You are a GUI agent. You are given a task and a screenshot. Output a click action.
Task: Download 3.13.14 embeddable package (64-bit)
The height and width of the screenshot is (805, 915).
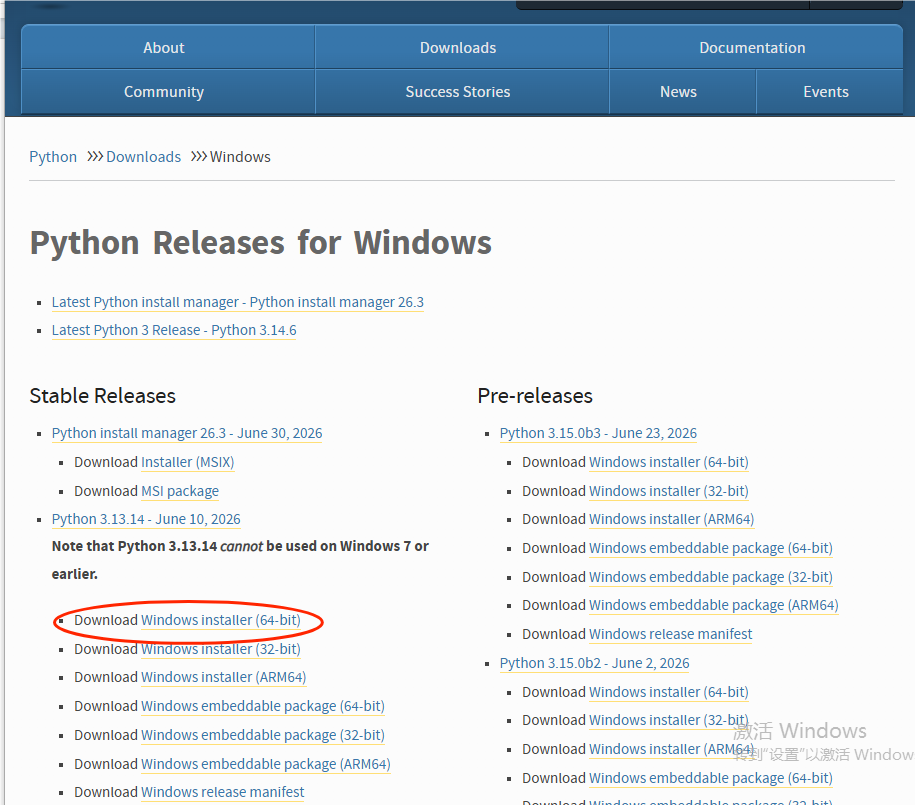[x=263, y=706]
